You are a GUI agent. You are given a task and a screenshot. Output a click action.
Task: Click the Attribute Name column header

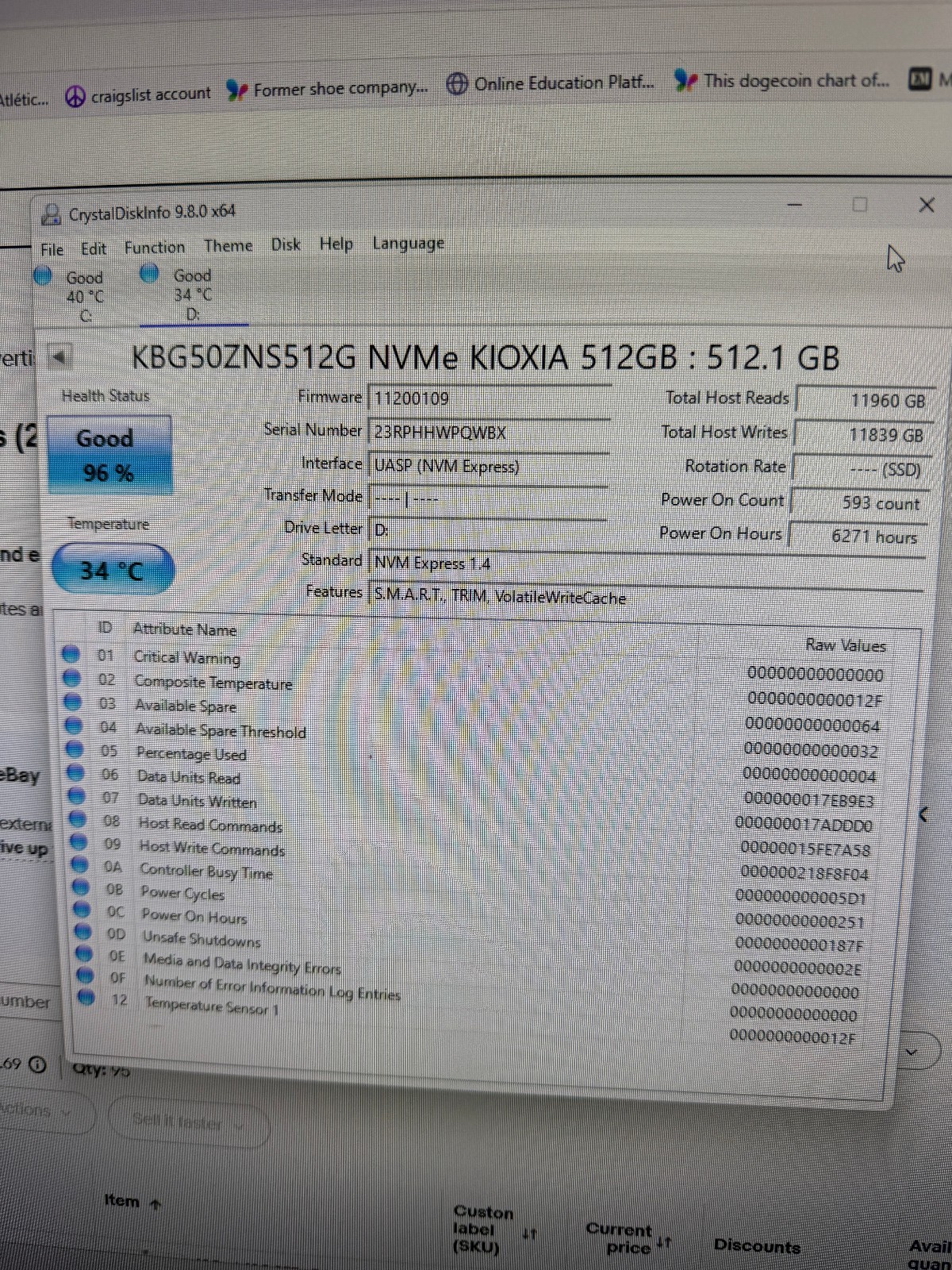point(185,629)
